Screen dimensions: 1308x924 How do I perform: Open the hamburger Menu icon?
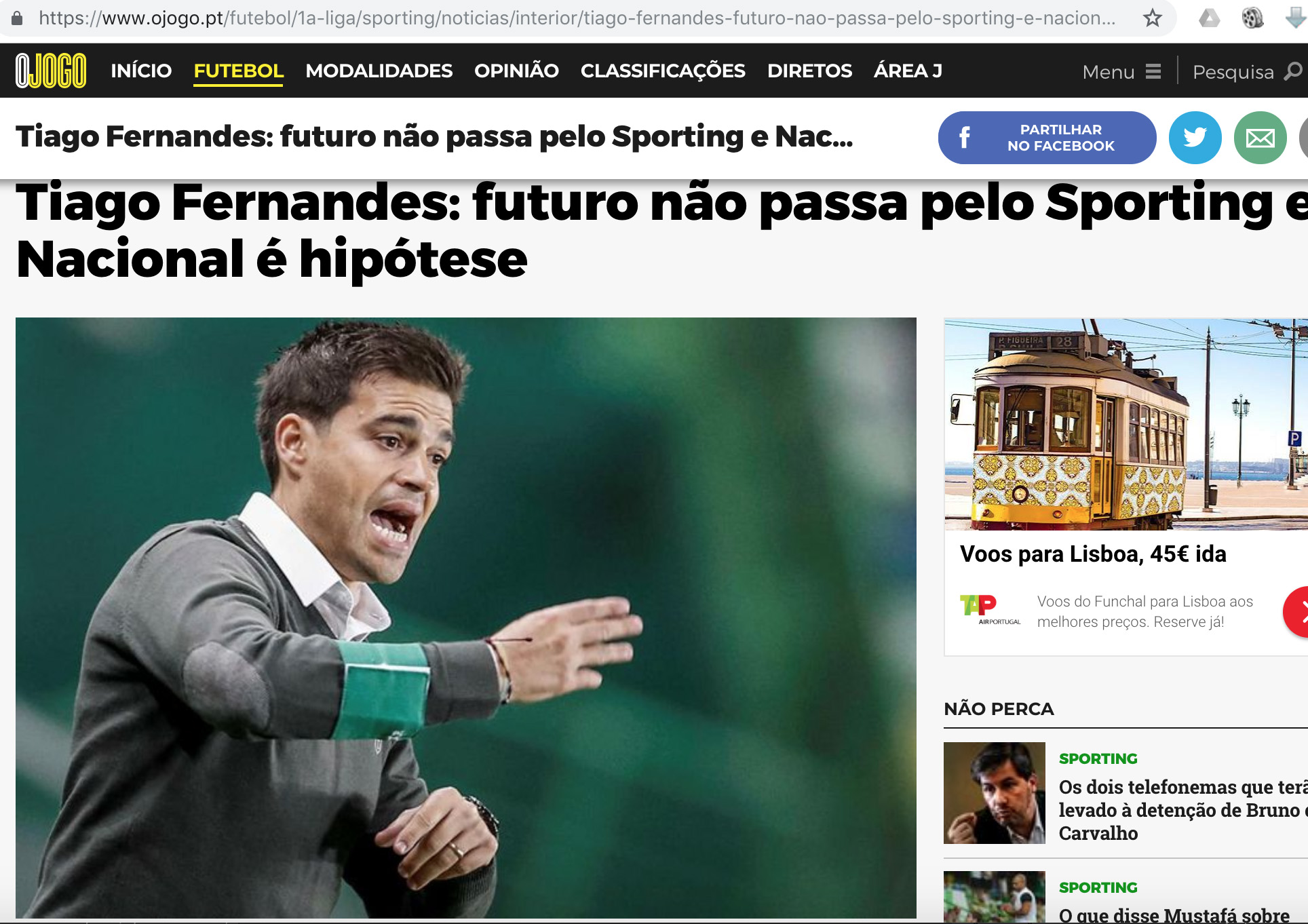pyautogui.click(x=1153, y=71)
